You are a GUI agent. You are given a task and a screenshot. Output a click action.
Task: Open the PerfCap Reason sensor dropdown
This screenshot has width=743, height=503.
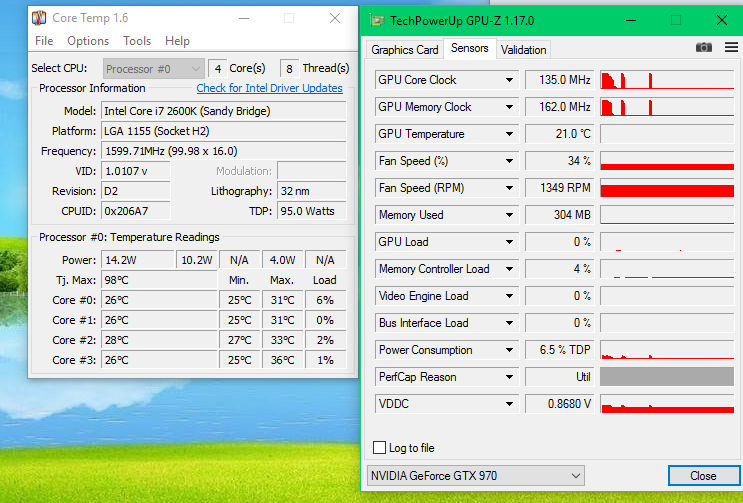tap(509, 377)
